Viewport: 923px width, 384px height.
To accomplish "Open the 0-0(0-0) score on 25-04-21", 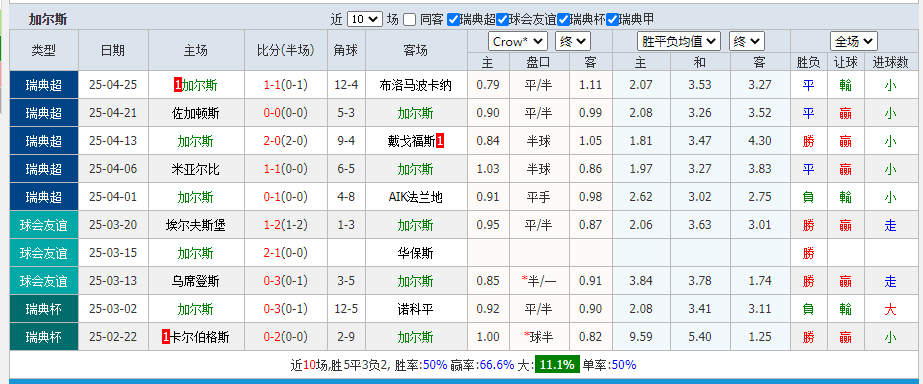I will (285, 113).
